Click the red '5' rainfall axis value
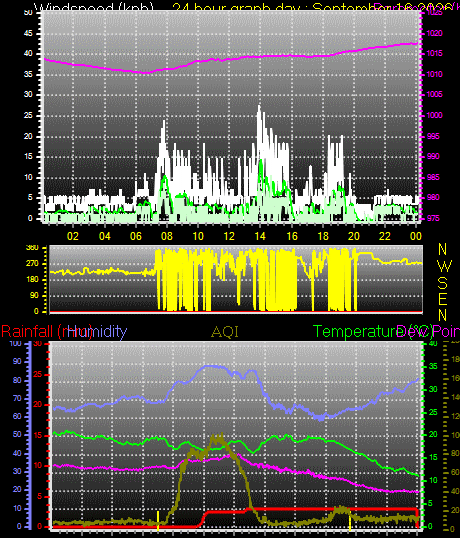The image size is (460, 538). pos(39,496)
